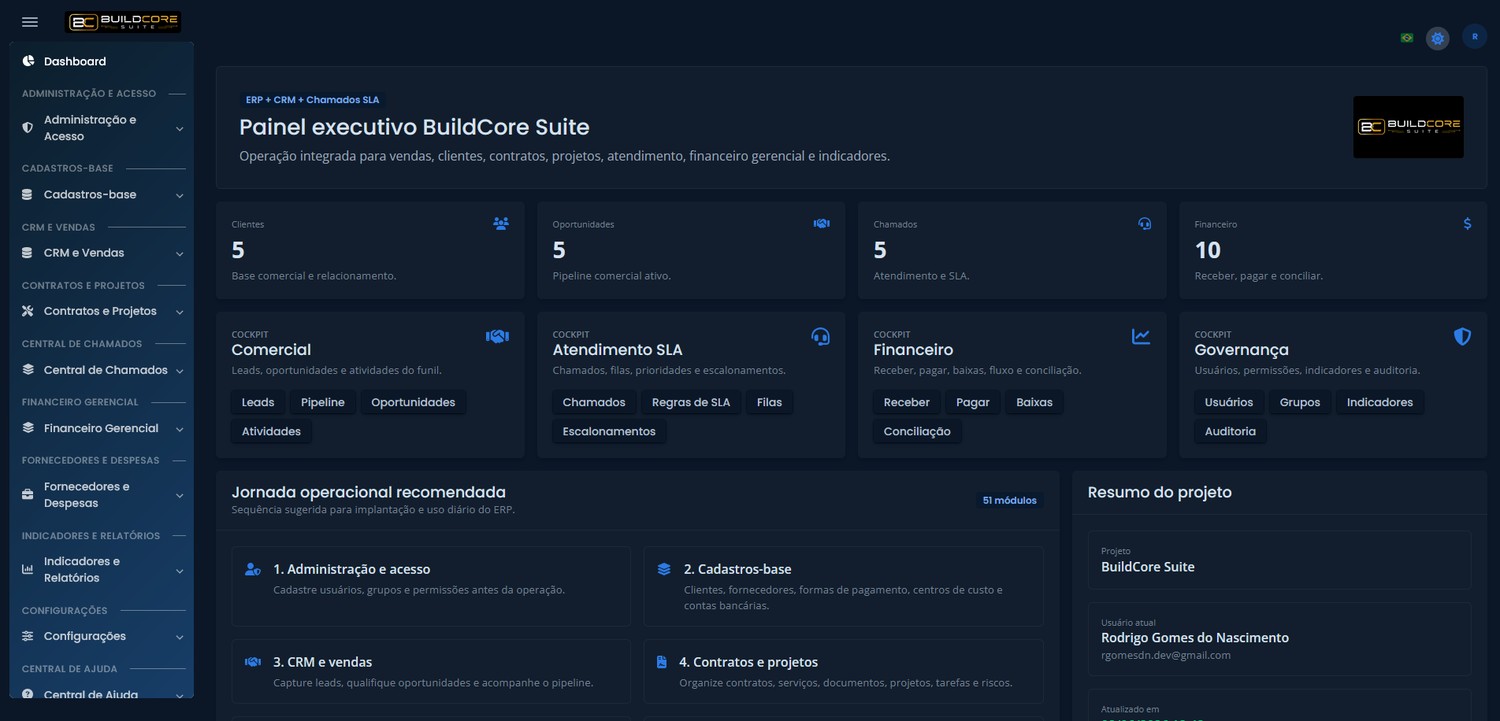Open CRM e Vendas sidebar menu
This screenshot has width=1500, height=721.
(102, 253)
